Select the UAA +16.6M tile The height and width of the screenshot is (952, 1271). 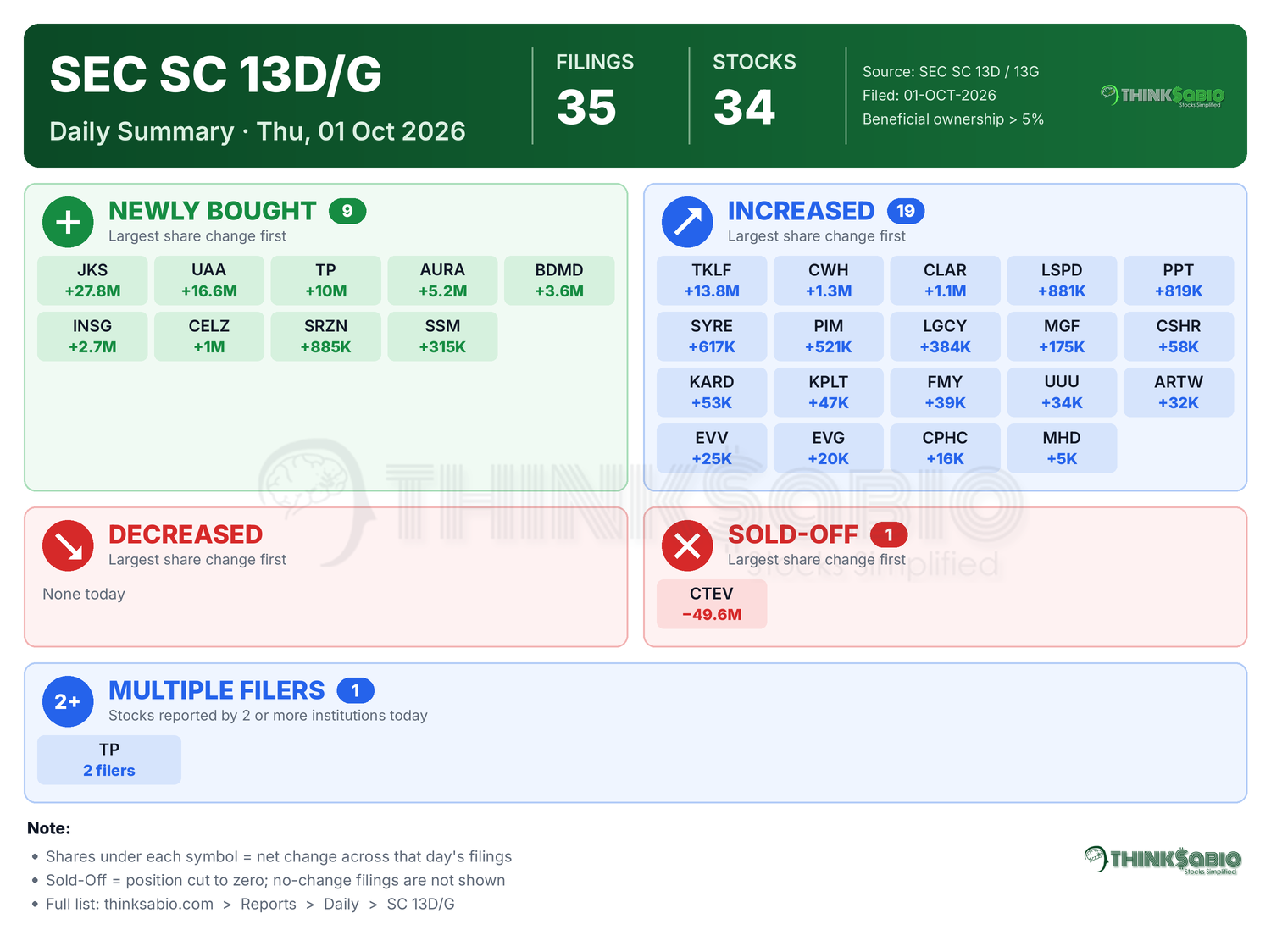point(209,280)
